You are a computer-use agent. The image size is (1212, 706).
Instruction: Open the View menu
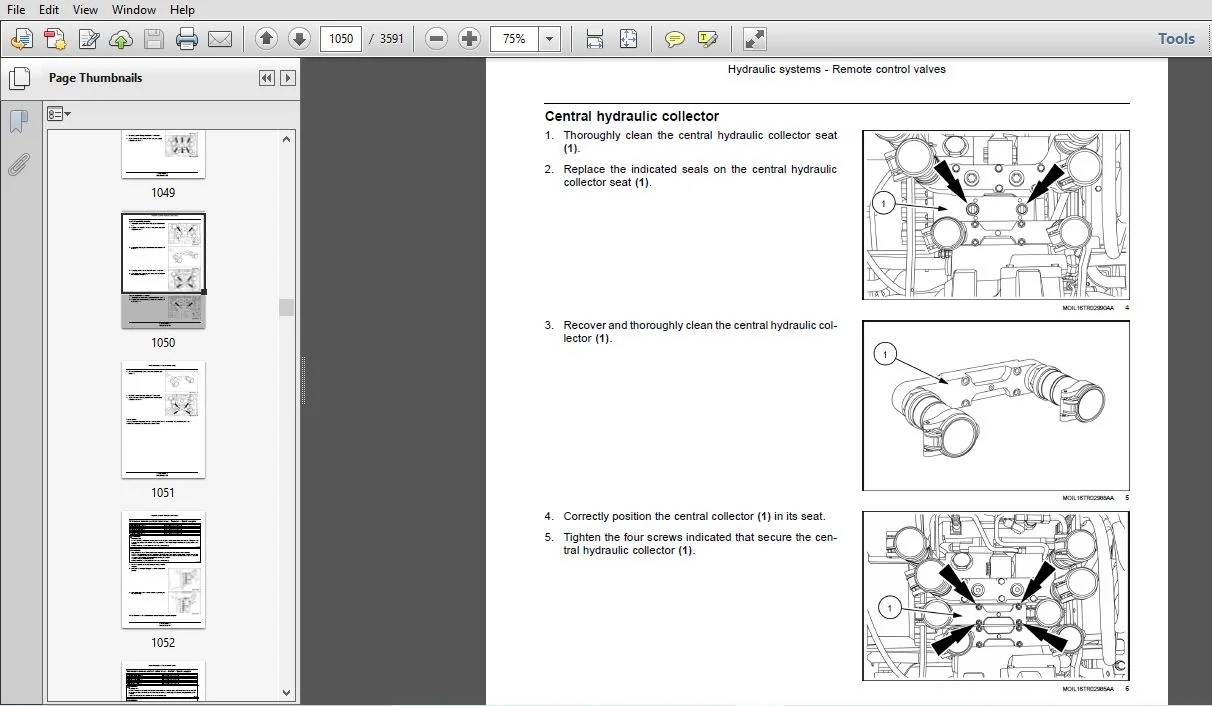coord(85,10)
